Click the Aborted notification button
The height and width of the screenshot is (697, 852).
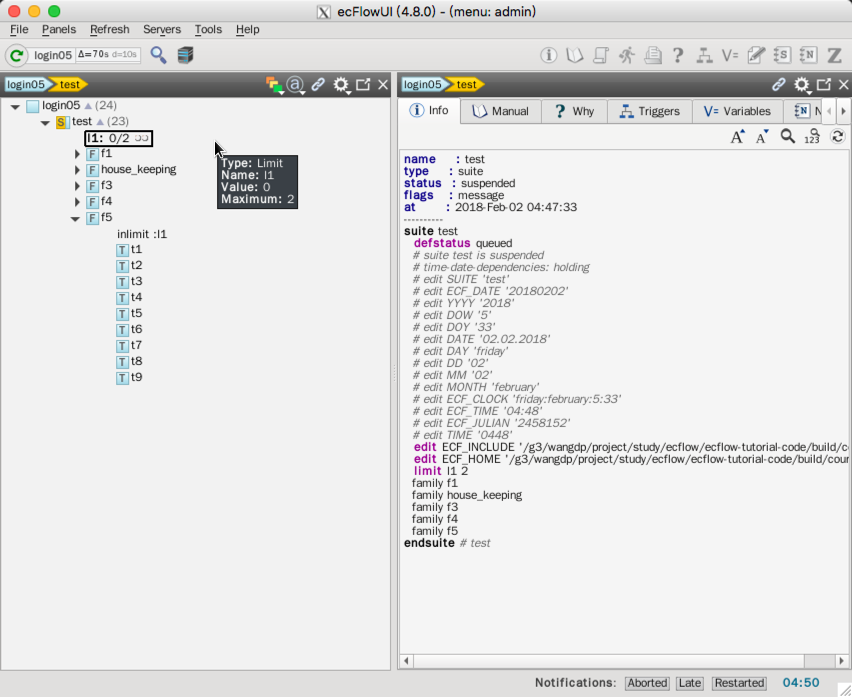point(647,683)
